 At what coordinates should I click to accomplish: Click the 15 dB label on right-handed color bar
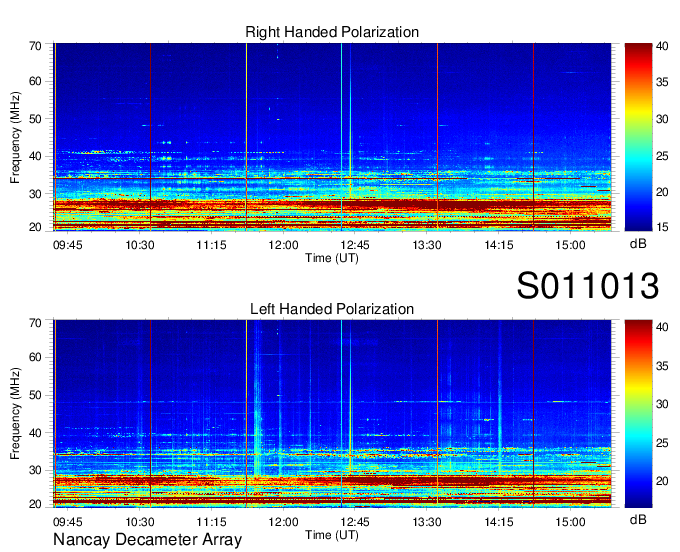662,227
